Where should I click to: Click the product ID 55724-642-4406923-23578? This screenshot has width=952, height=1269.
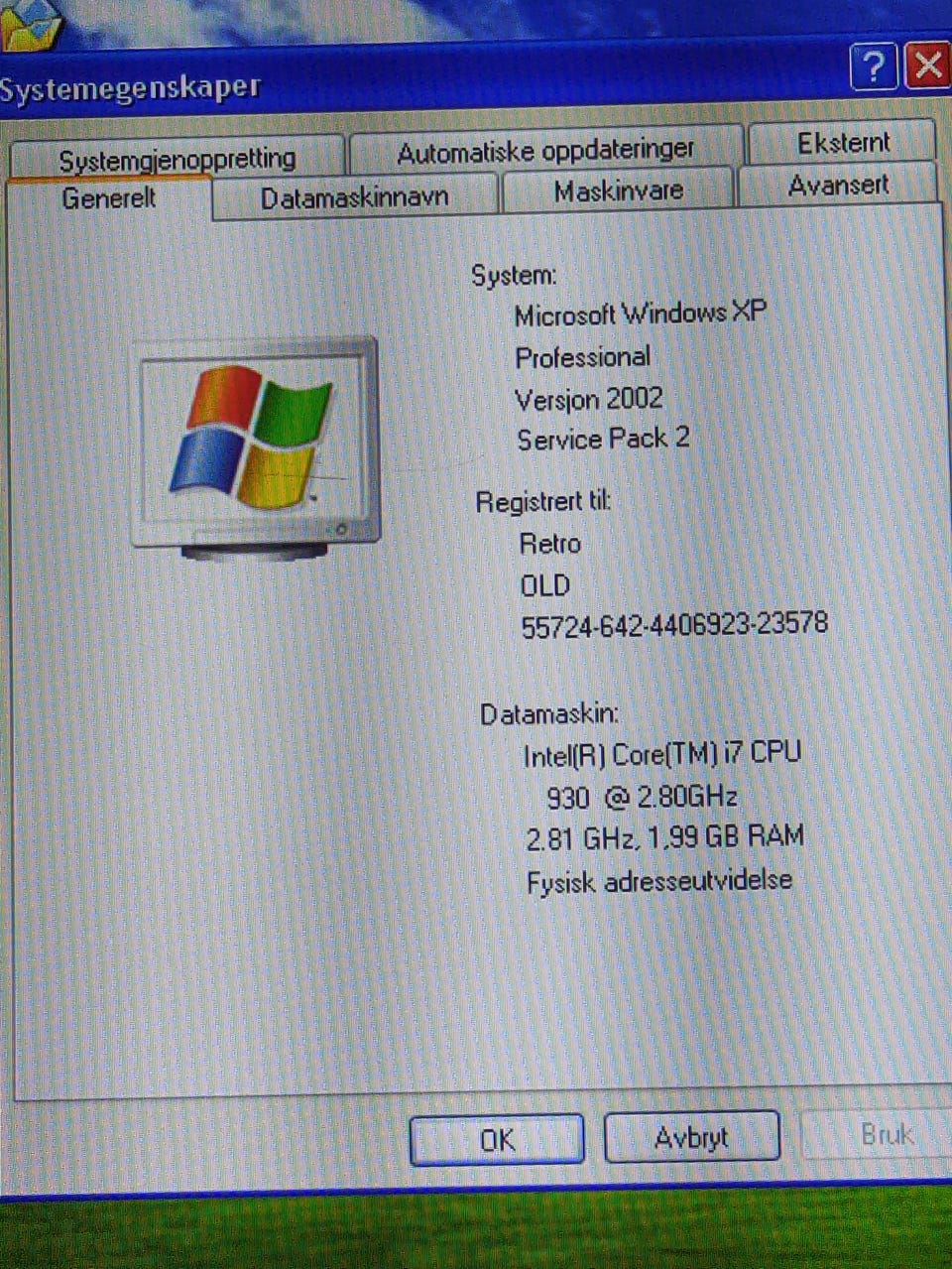673,625
